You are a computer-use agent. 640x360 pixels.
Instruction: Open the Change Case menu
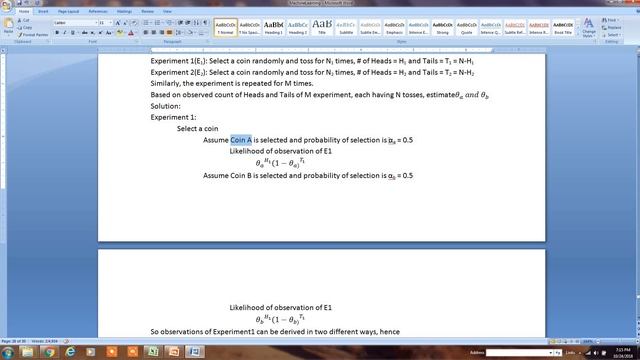pyautogui.click(x=109, y=33)
